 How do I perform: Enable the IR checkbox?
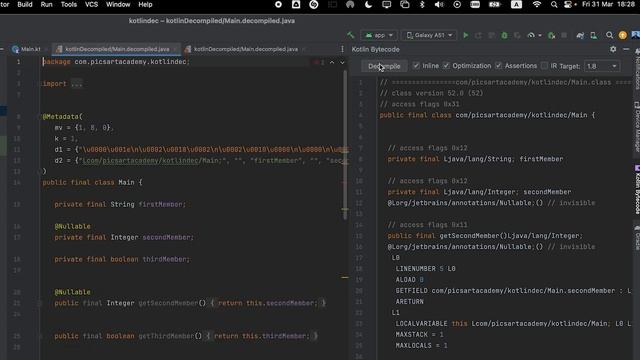click(544, 66)
